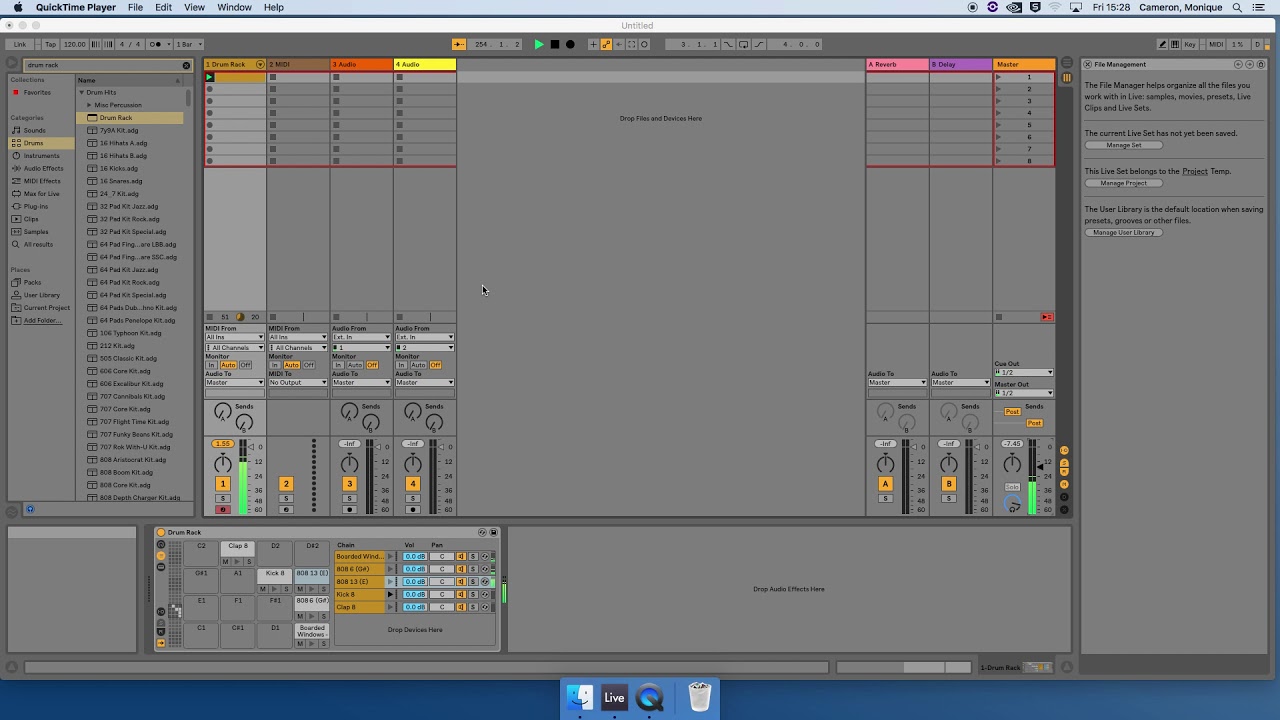Click Spotlight search in the menu bar
1280x720 pixels.
tap(1236, 7)
